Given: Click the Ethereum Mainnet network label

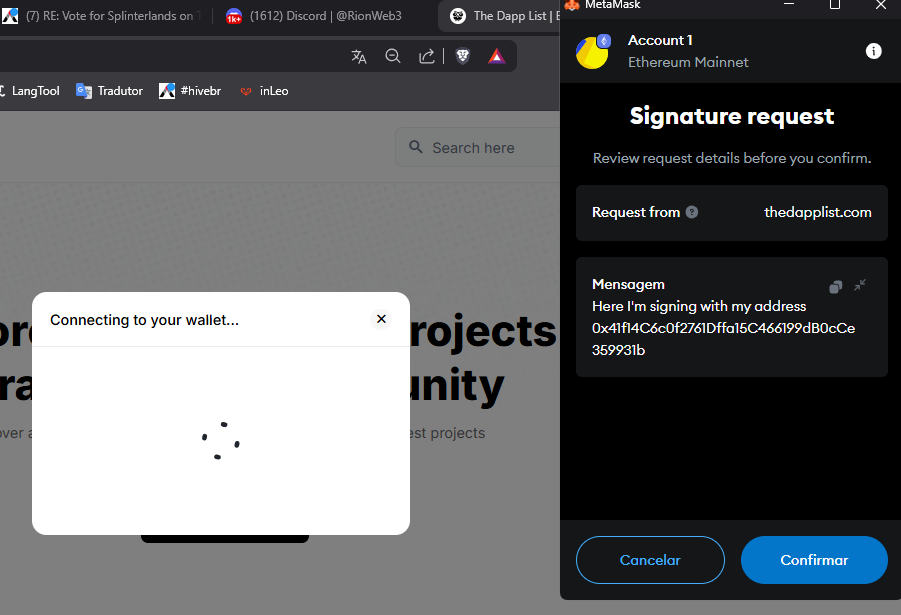Looking at the screenshot, I should tap(688, 62).
